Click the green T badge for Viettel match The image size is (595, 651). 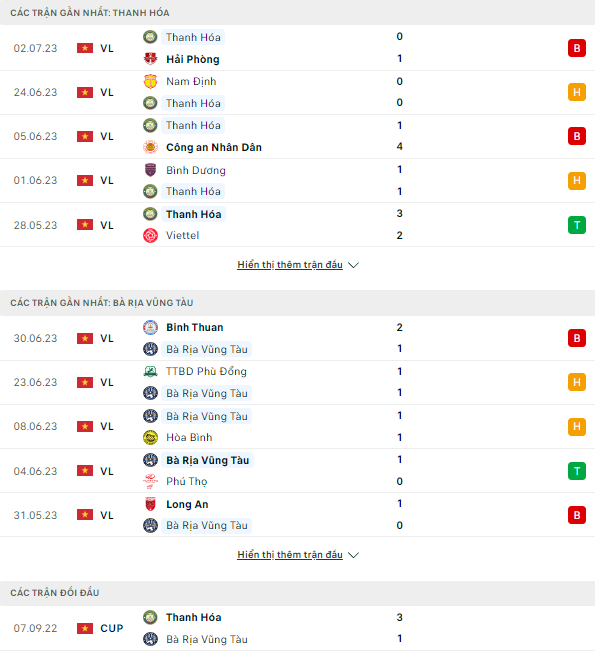577,225
